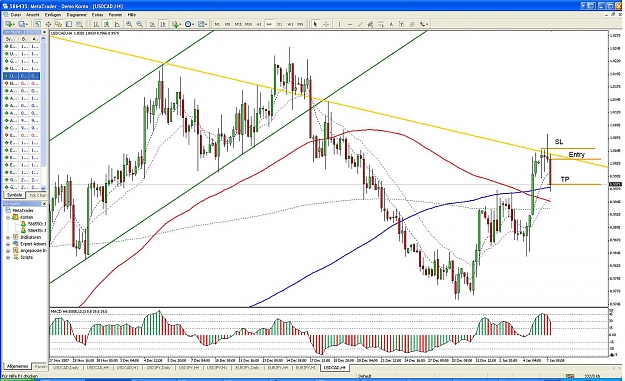This screenshot has height=381, width=625.
Task: Open the New Chart toolbar button
Action: point(10,24)
